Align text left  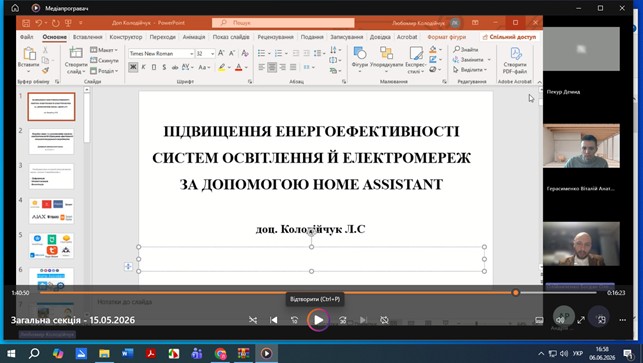262,67
